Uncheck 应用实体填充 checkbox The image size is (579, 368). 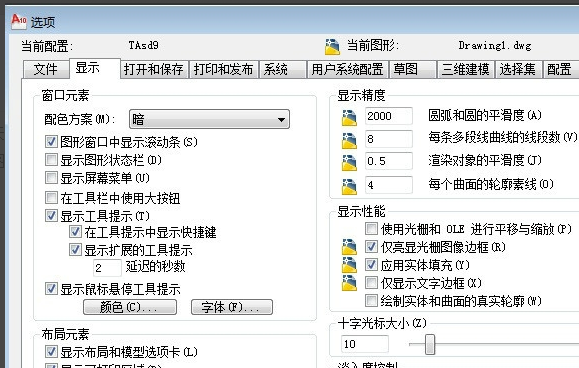pos(371,265)
